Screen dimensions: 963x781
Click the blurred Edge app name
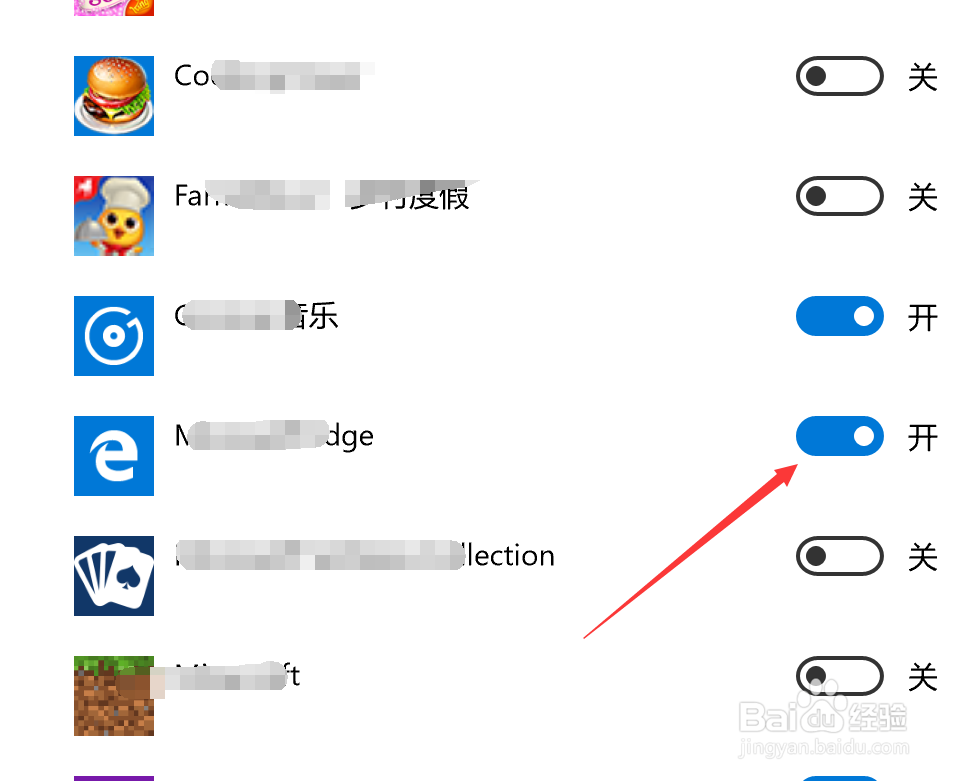click(274, 435)
